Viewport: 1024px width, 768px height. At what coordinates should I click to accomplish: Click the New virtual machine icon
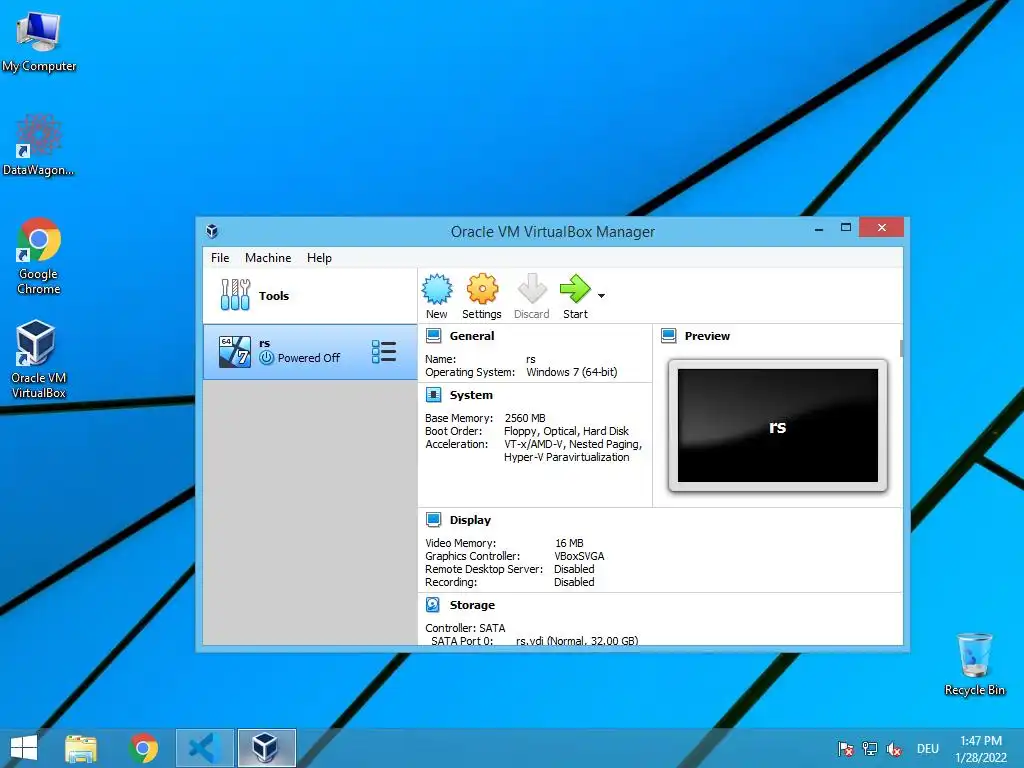coord(437,289)
